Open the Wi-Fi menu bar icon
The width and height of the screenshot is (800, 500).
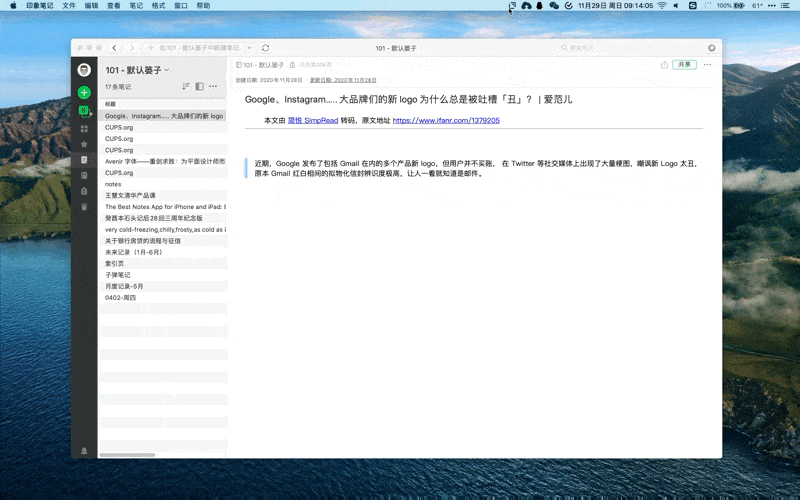662,6
